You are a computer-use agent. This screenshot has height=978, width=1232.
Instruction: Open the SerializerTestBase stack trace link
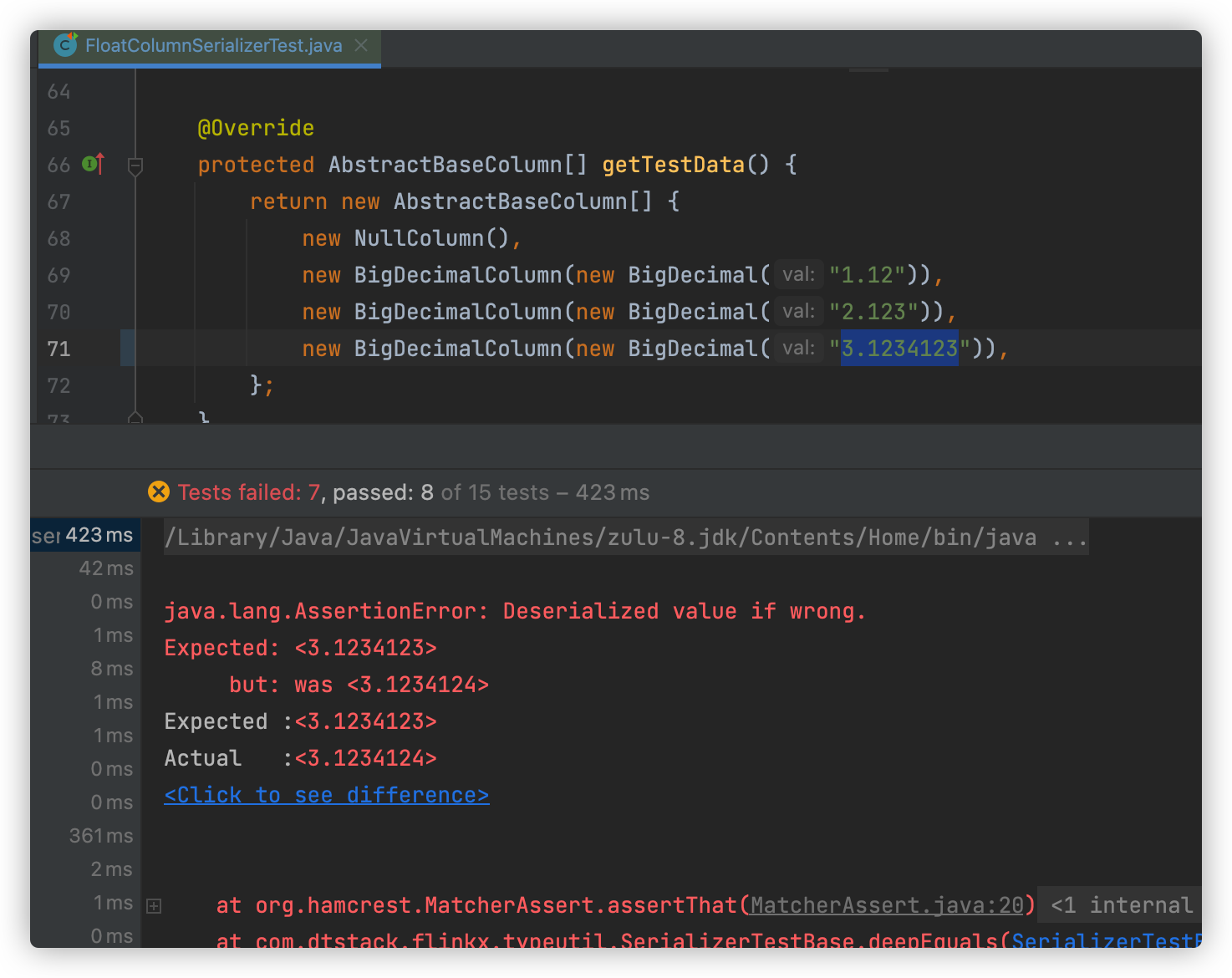pyautogui.click(x=1106, y=940)
